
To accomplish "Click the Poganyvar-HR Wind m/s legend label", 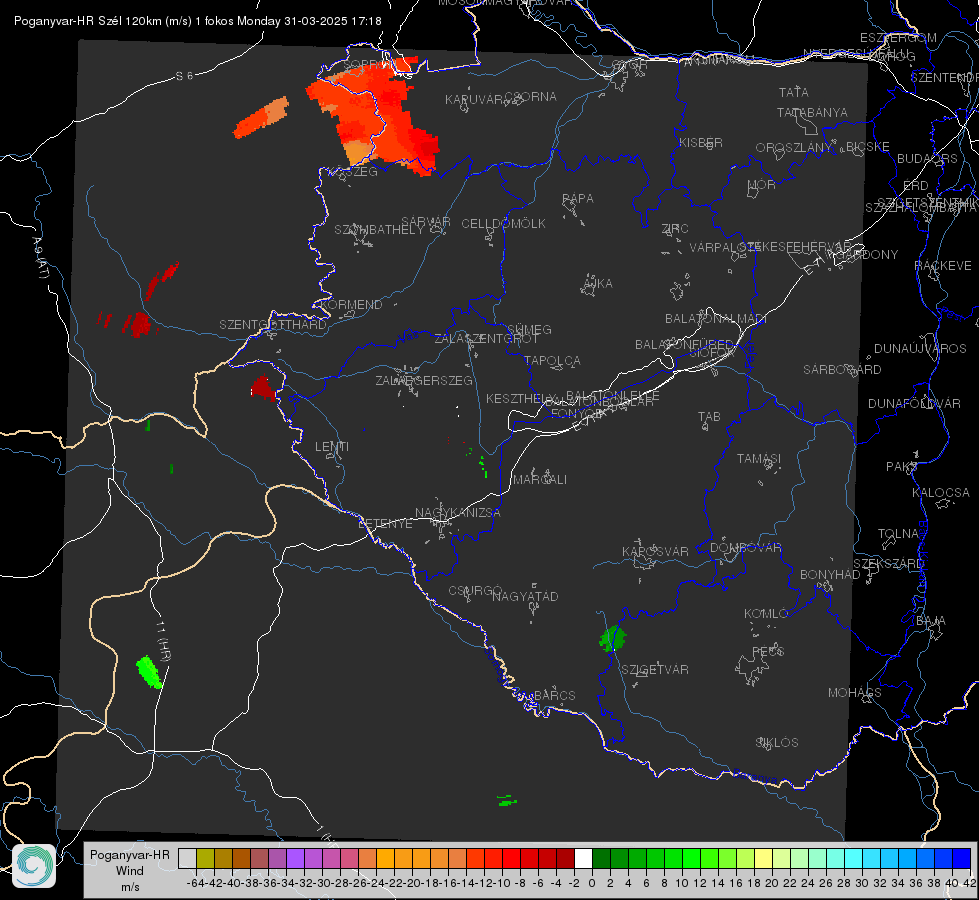I will tap(130, 871).
